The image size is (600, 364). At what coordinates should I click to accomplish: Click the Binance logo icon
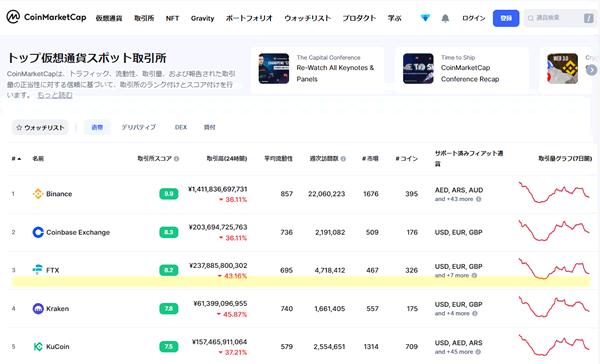click(38, 194)
